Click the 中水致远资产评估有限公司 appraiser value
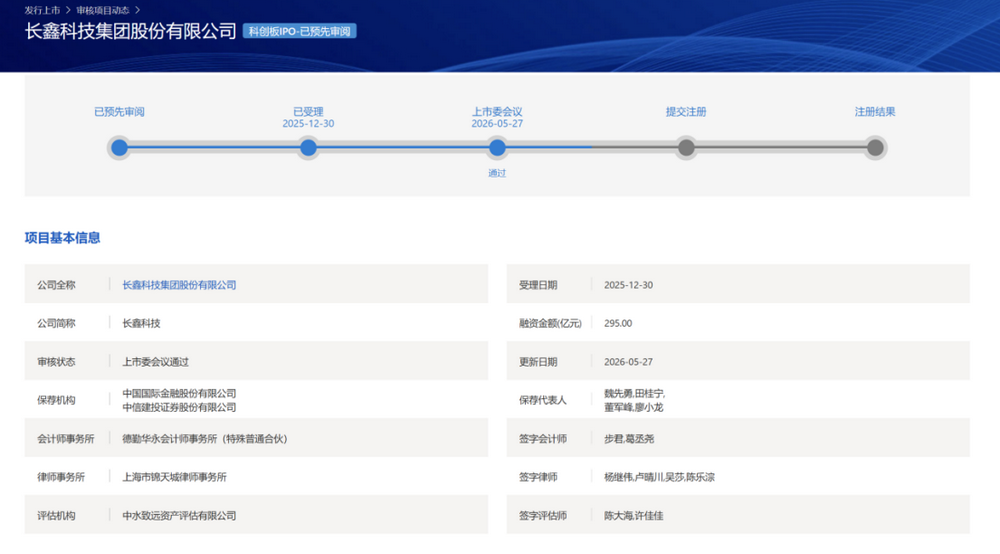The width and height of the screenshot is (1000, 554). [179, 515]
